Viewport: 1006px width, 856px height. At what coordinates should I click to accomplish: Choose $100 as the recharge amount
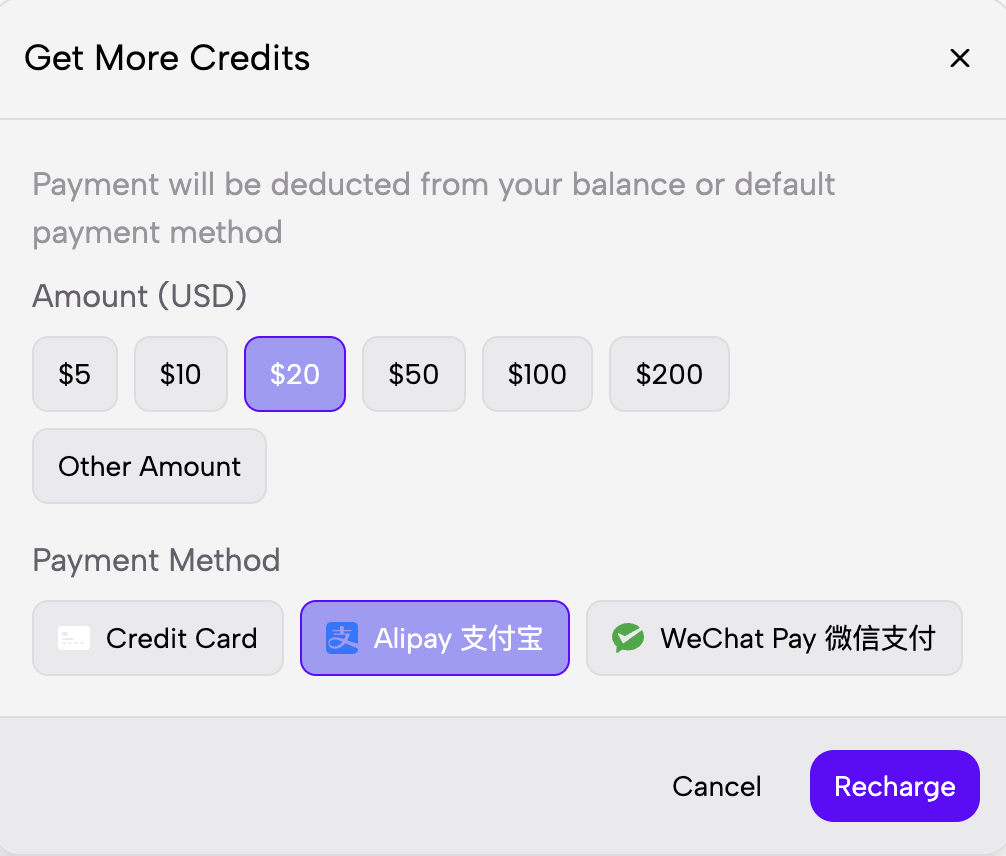537,374
